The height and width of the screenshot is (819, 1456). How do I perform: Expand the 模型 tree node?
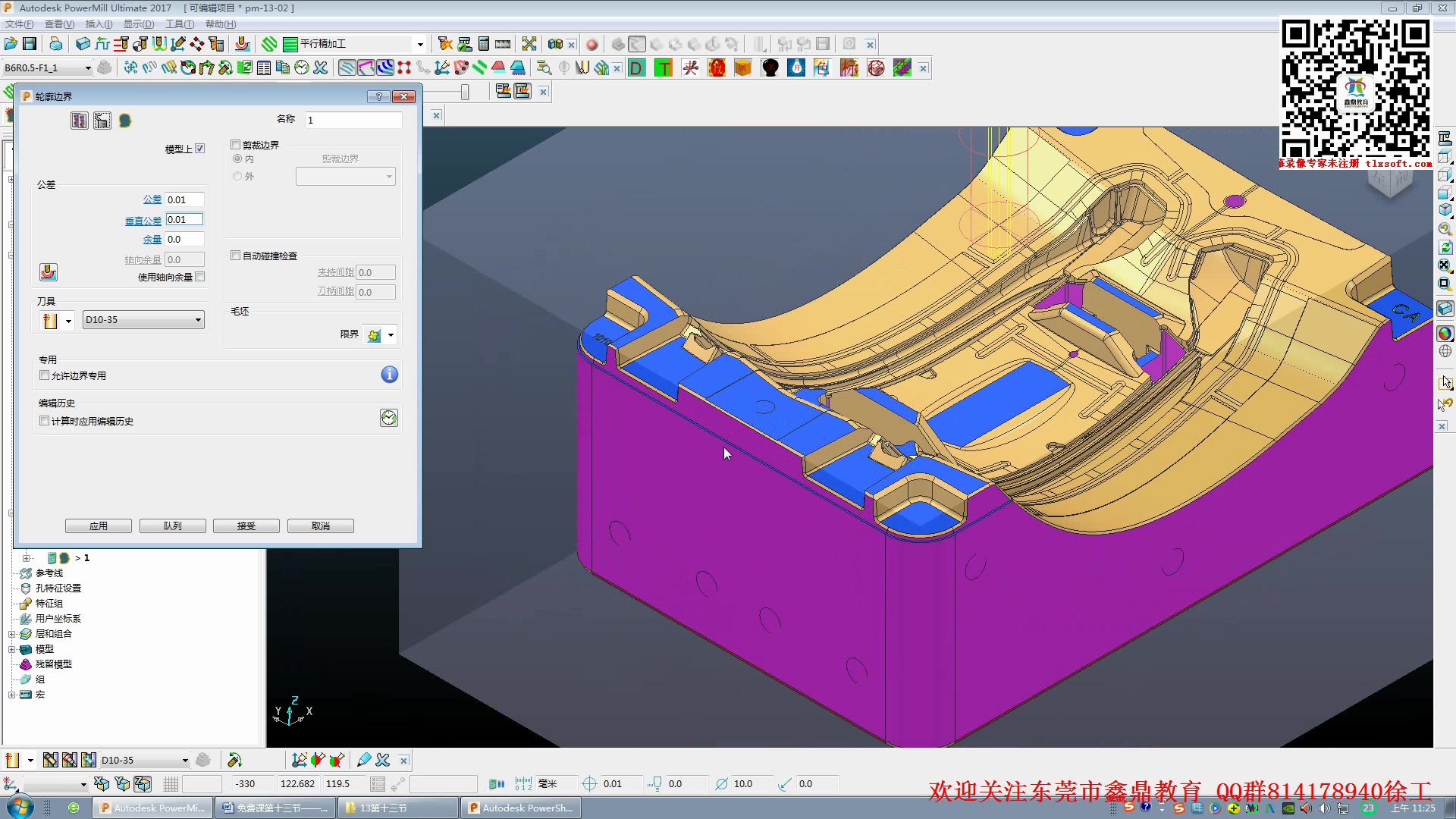pyautogui.click(x=11, y=649)
